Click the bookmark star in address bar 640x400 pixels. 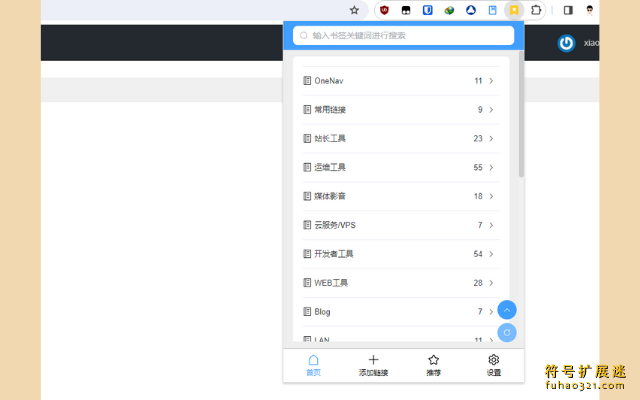(354, 10)
